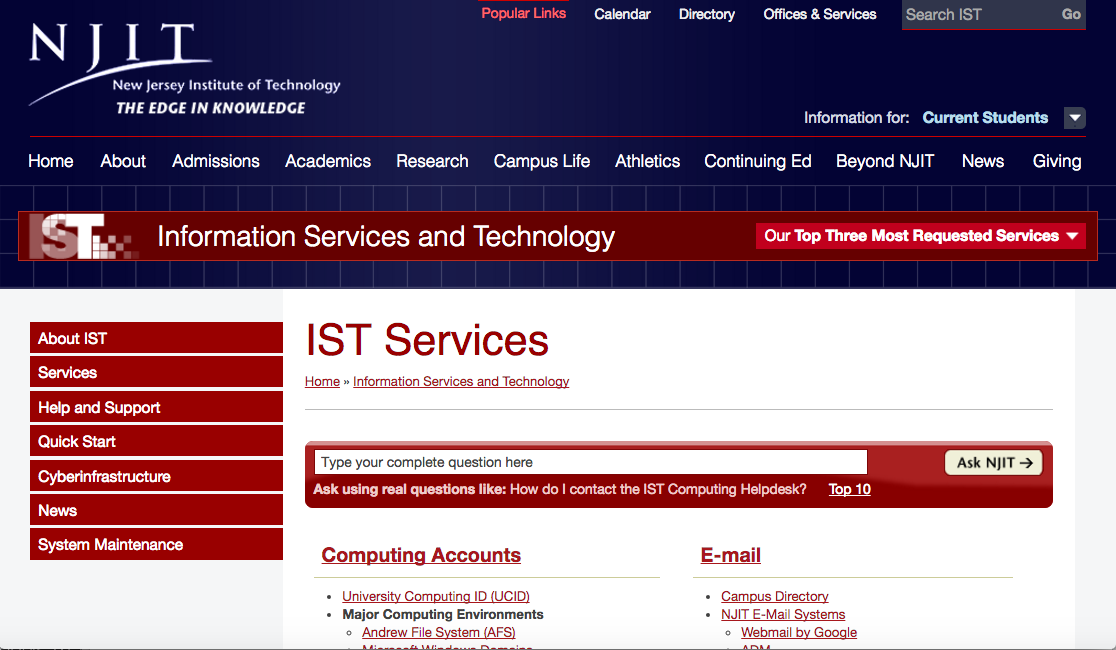Select the Popular Links menu item

coord(523,13)
